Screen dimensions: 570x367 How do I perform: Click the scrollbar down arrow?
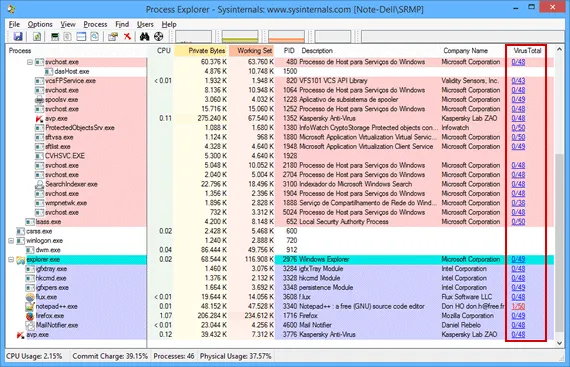[559, 343]
